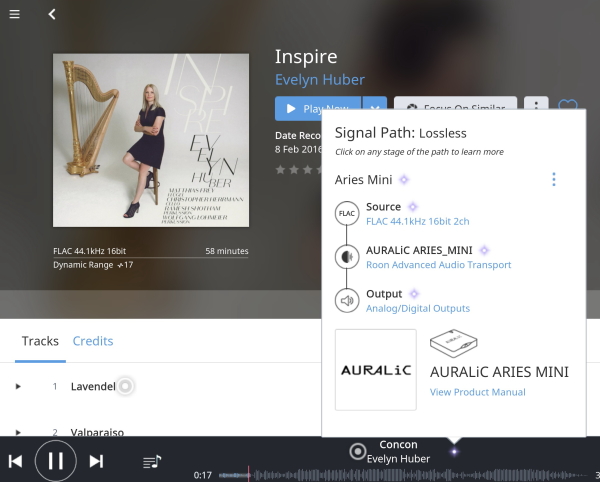The width and height of the screenshot is (600, 482).
Task: Play track 1 Lavendel arrow
Action: pos(18,386)
